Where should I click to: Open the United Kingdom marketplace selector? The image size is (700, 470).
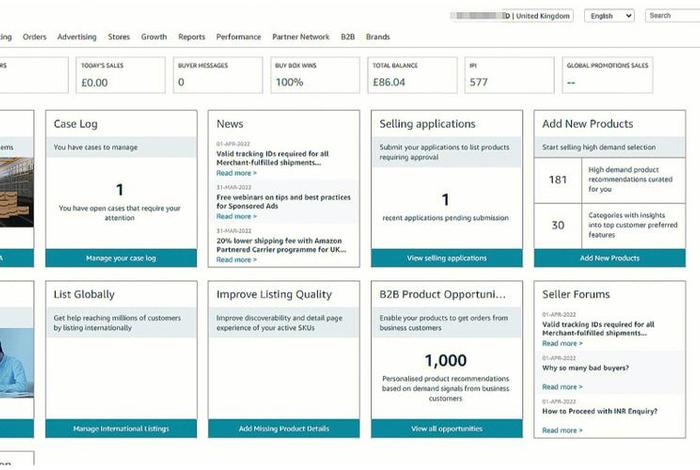click(x=543, y=16)
